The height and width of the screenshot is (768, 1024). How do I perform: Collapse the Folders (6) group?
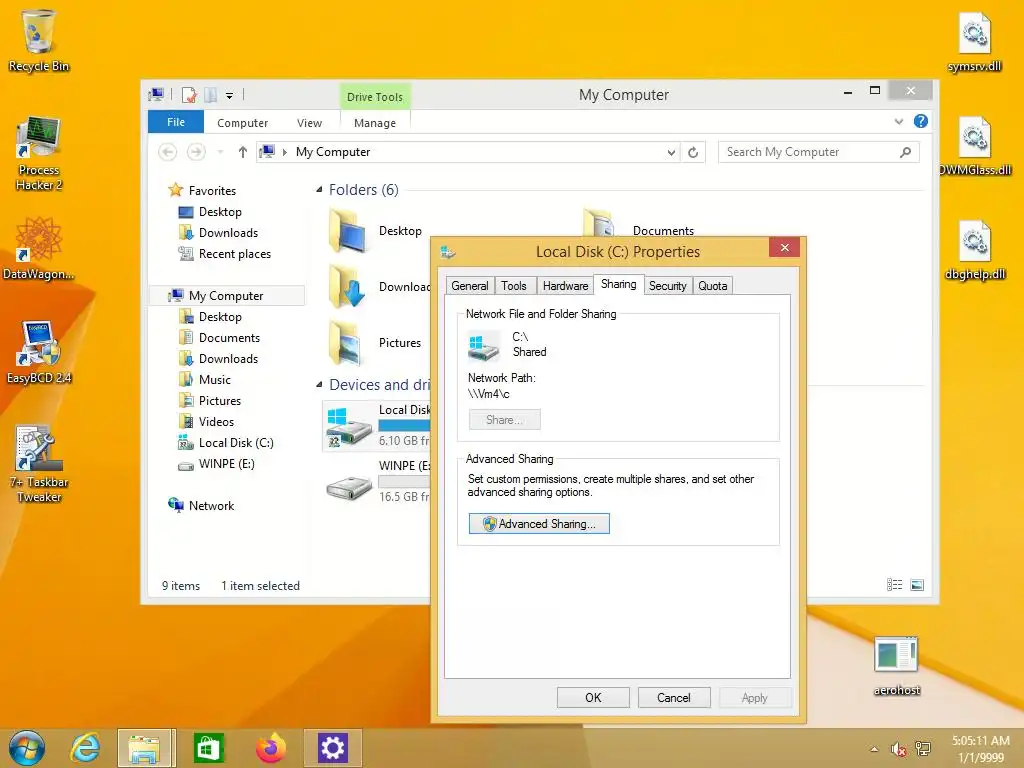coord(319,189)
